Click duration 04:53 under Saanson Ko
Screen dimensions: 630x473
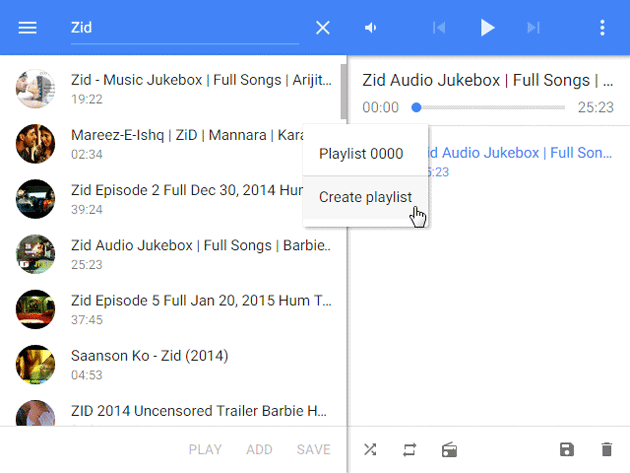click(x=87, y=375)
